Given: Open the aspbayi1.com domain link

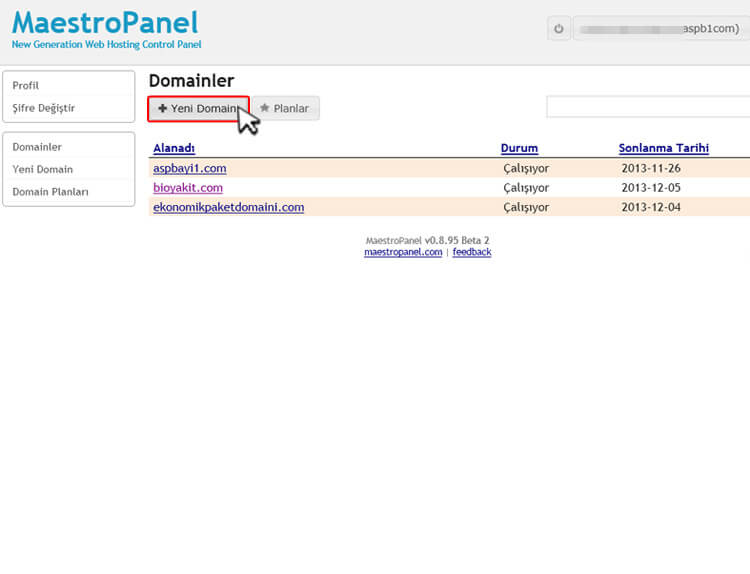Looking at the screenshot, I should [189, 168].
